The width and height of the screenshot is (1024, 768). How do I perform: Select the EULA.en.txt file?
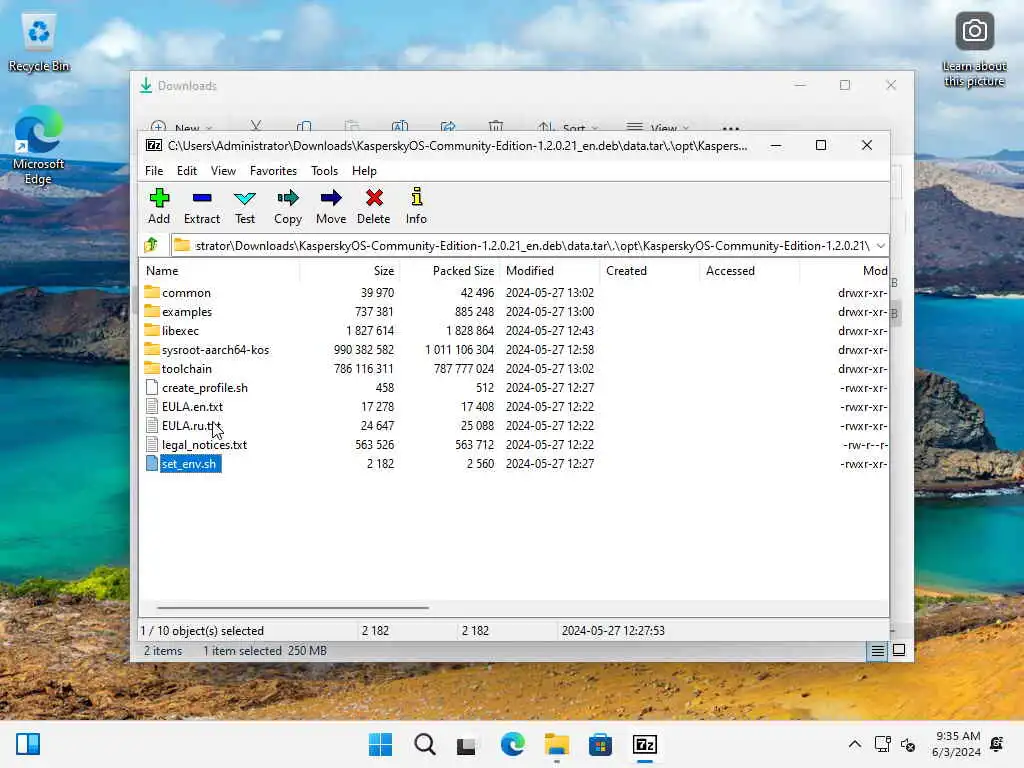pyautogui.click(x=192, y=406)
